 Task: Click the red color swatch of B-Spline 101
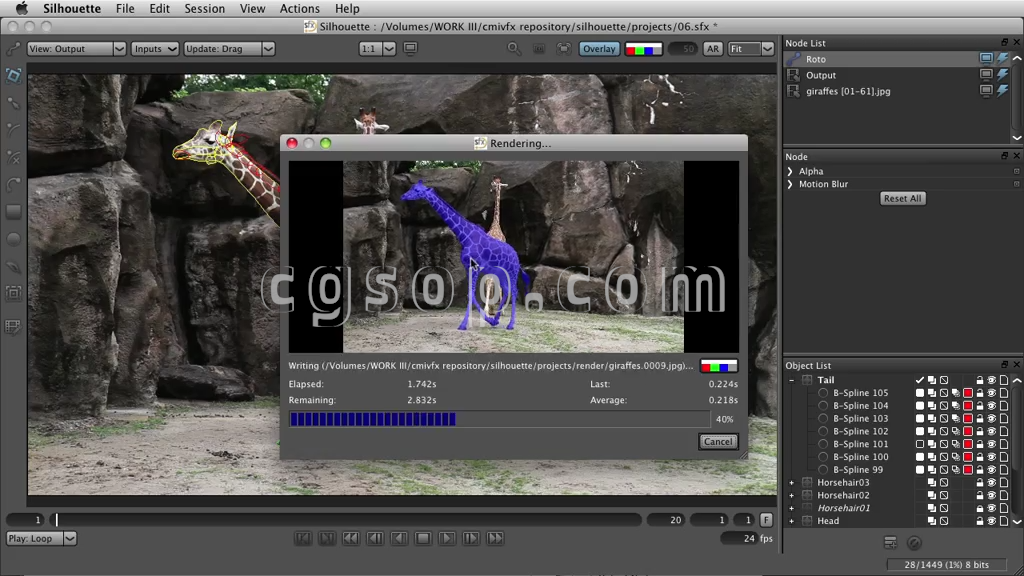tap(967, 444)
